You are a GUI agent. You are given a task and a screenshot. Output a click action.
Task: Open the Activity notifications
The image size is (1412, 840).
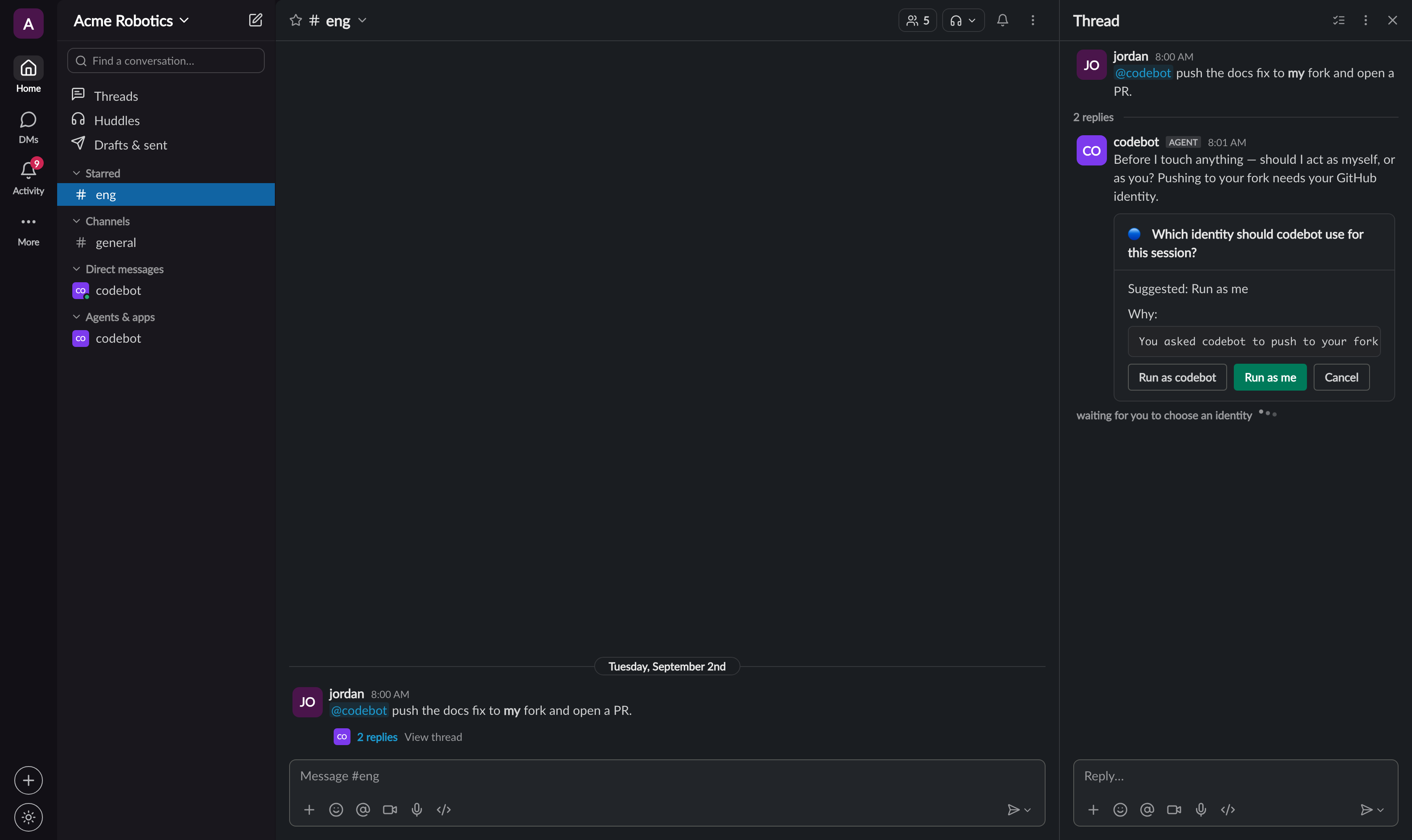28,177
